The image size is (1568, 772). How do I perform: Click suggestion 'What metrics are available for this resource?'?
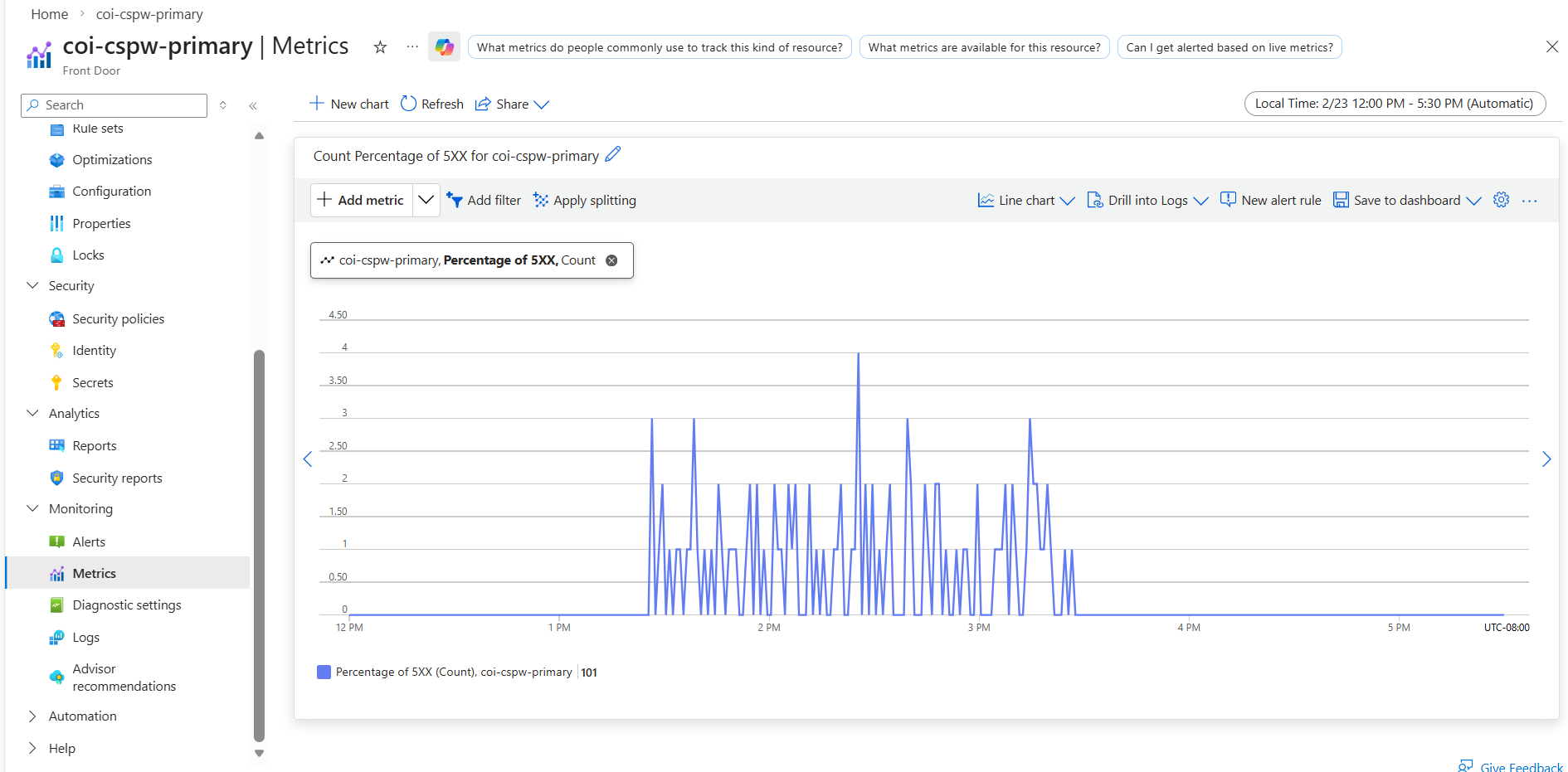tap(984, 47)
